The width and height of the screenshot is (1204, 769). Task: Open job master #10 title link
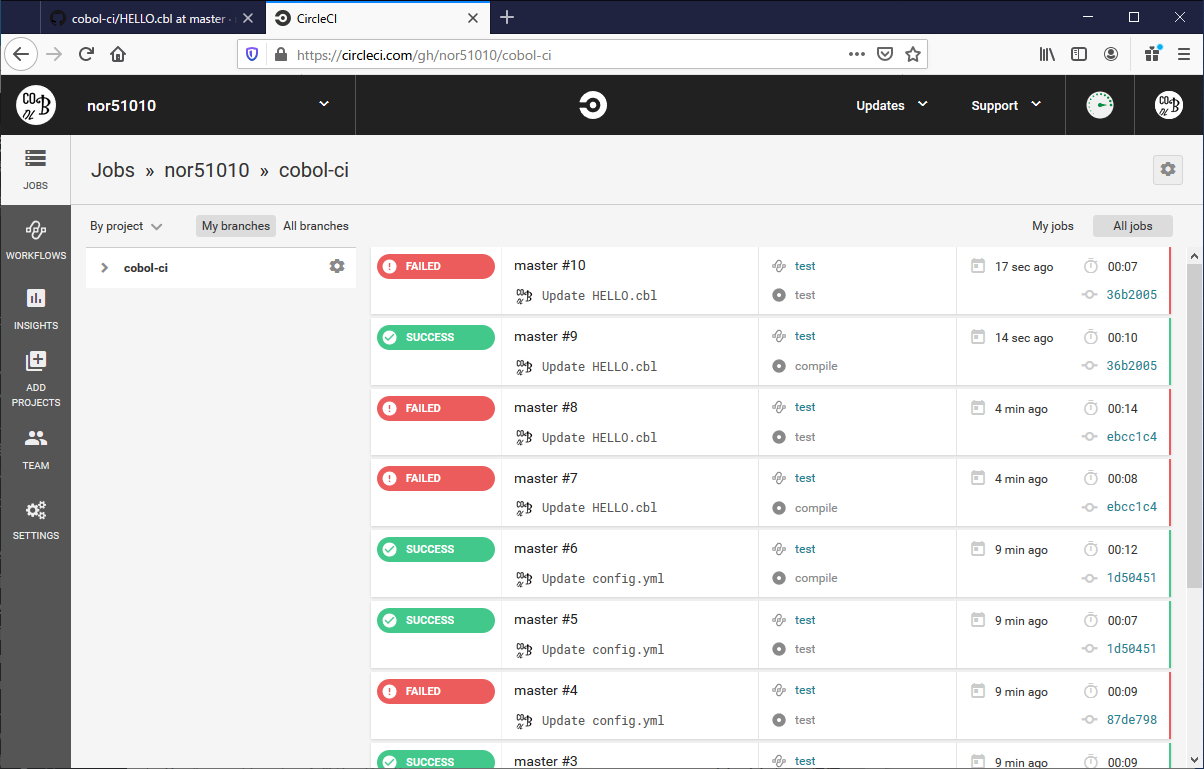point(550,265)
